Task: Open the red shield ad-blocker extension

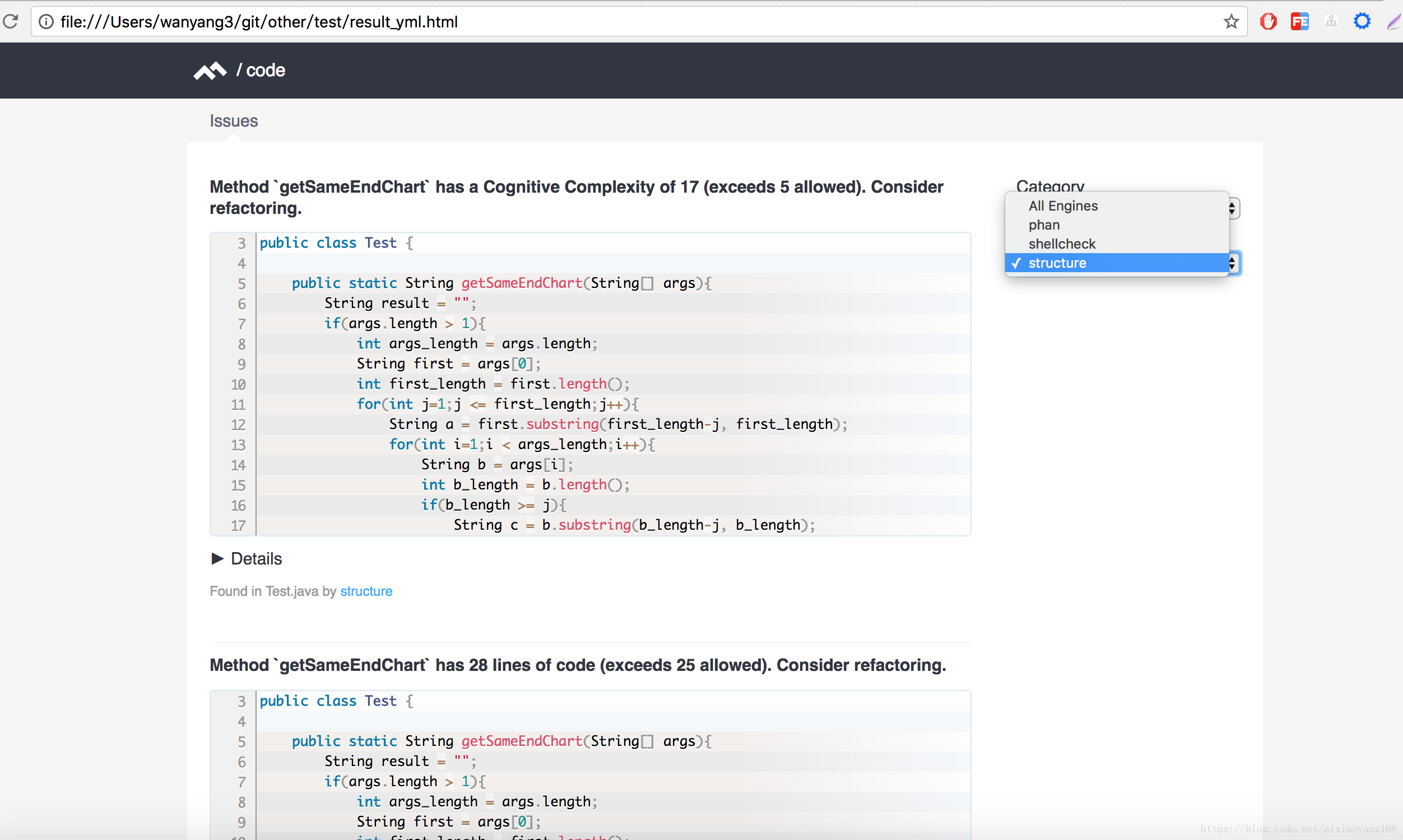Action: coord(1269,21)
